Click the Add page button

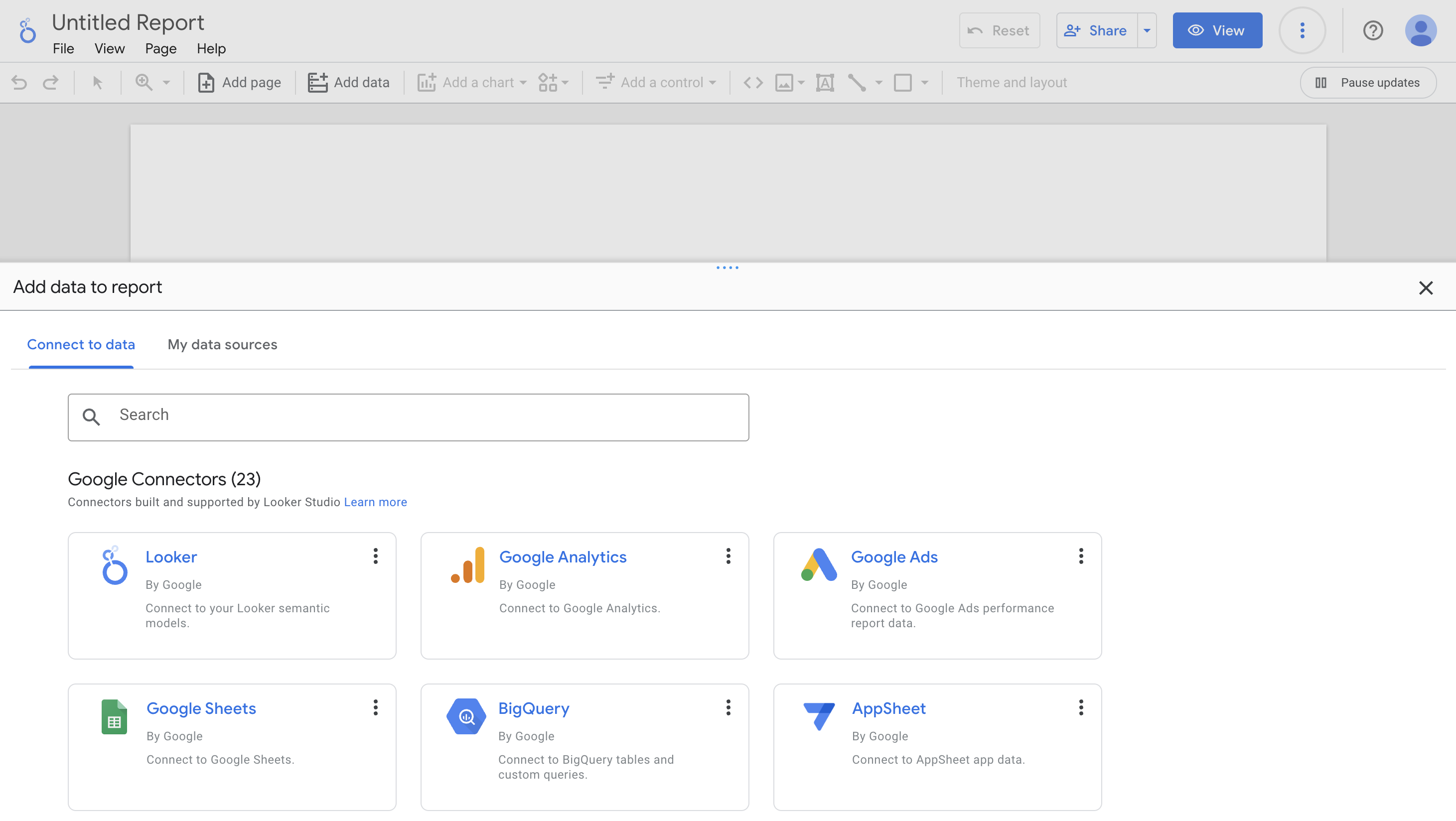click(x=240, y=83)
